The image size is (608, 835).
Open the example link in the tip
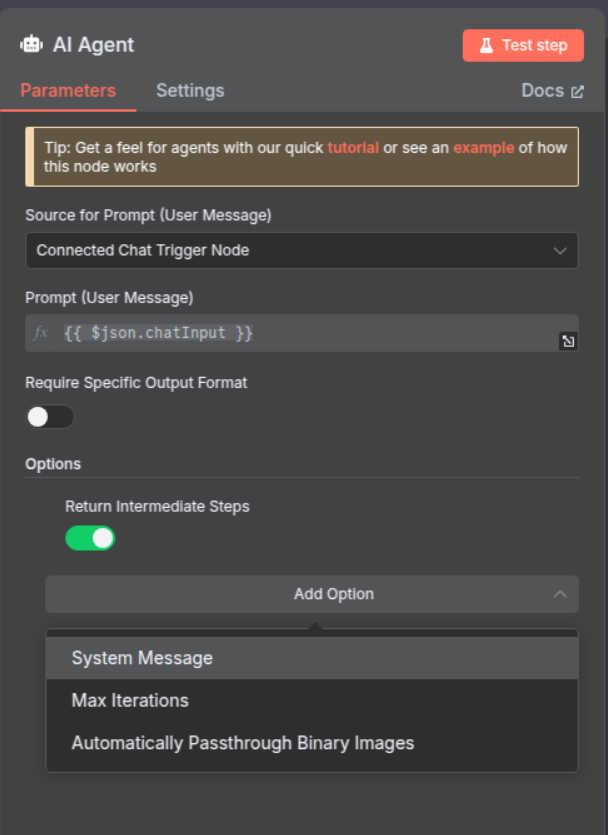coord(483,147)
